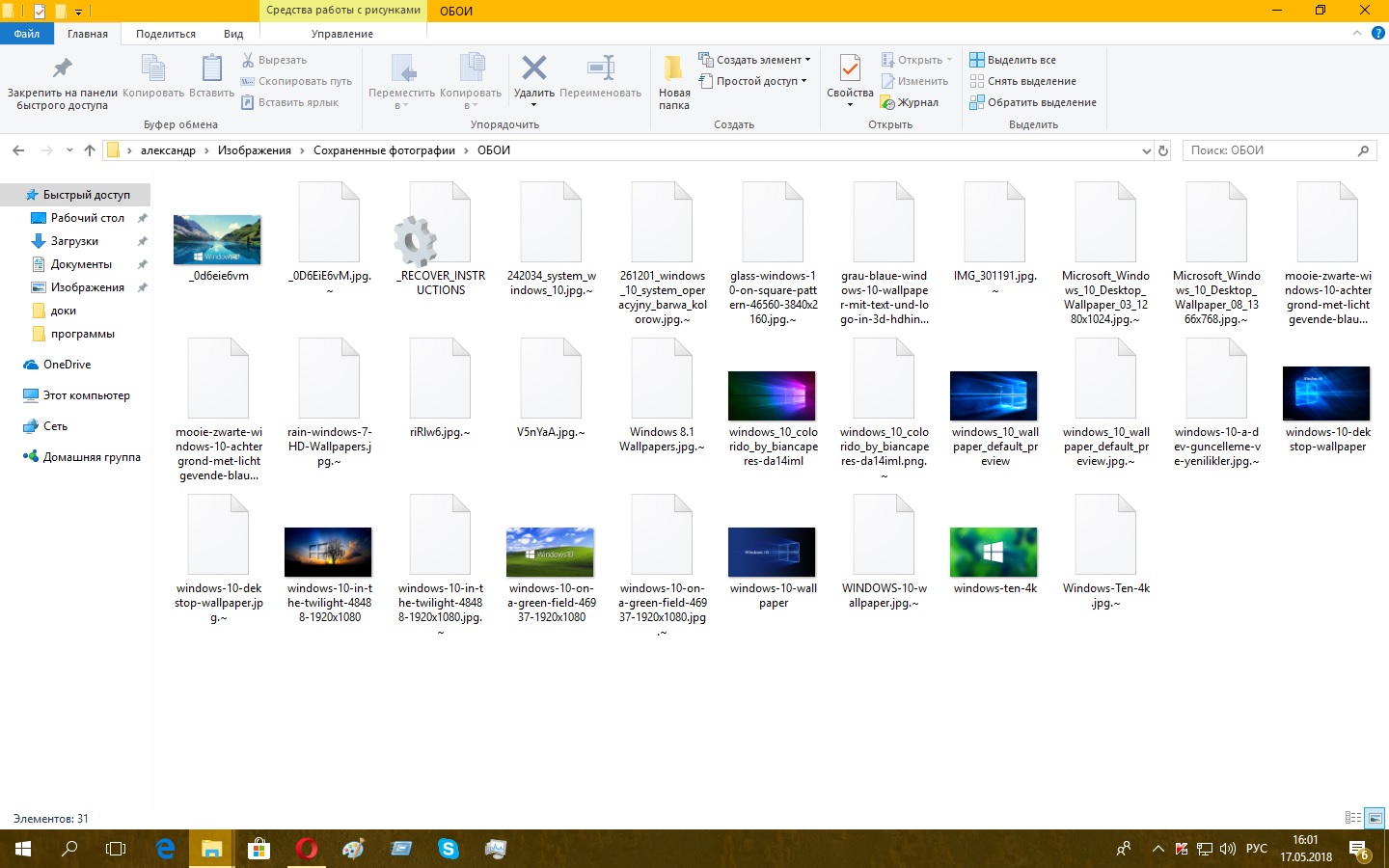
Task: Open the address bar history dropdown
Action: coord(1146,150)
